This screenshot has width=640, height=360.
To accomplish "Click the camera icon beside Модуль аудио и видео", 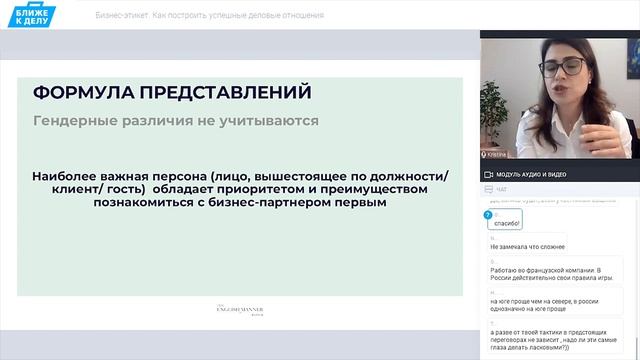I will point(488,175).
